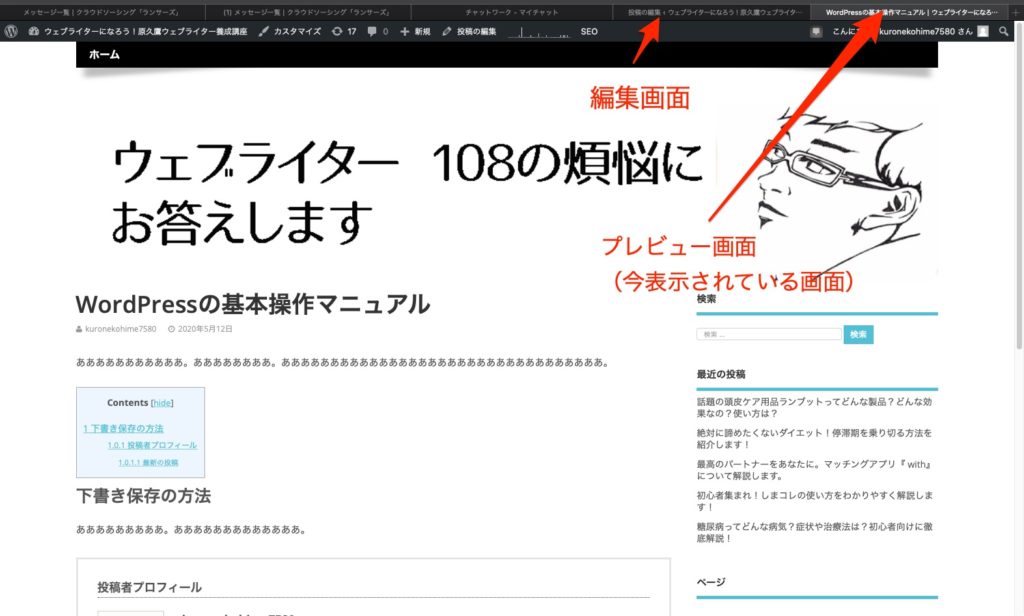Switch to the 投稿の編集 browser tab

pos(714,12)
